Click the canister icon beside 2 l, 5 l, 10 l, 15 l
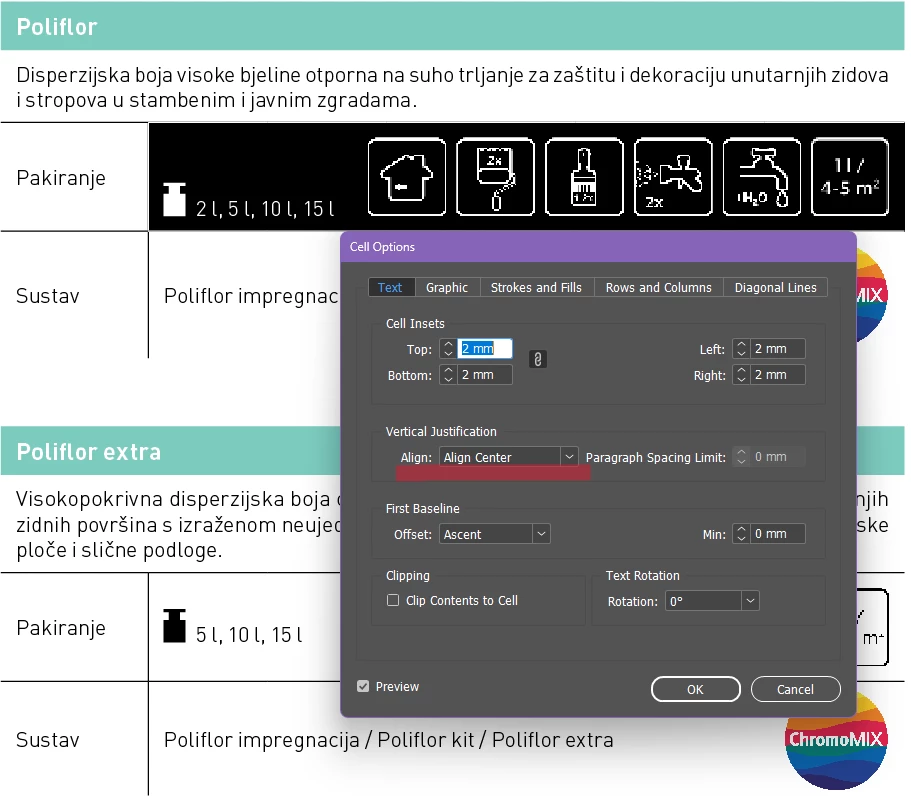The height and width of the screenshot is (808, 911). [174, 199]
